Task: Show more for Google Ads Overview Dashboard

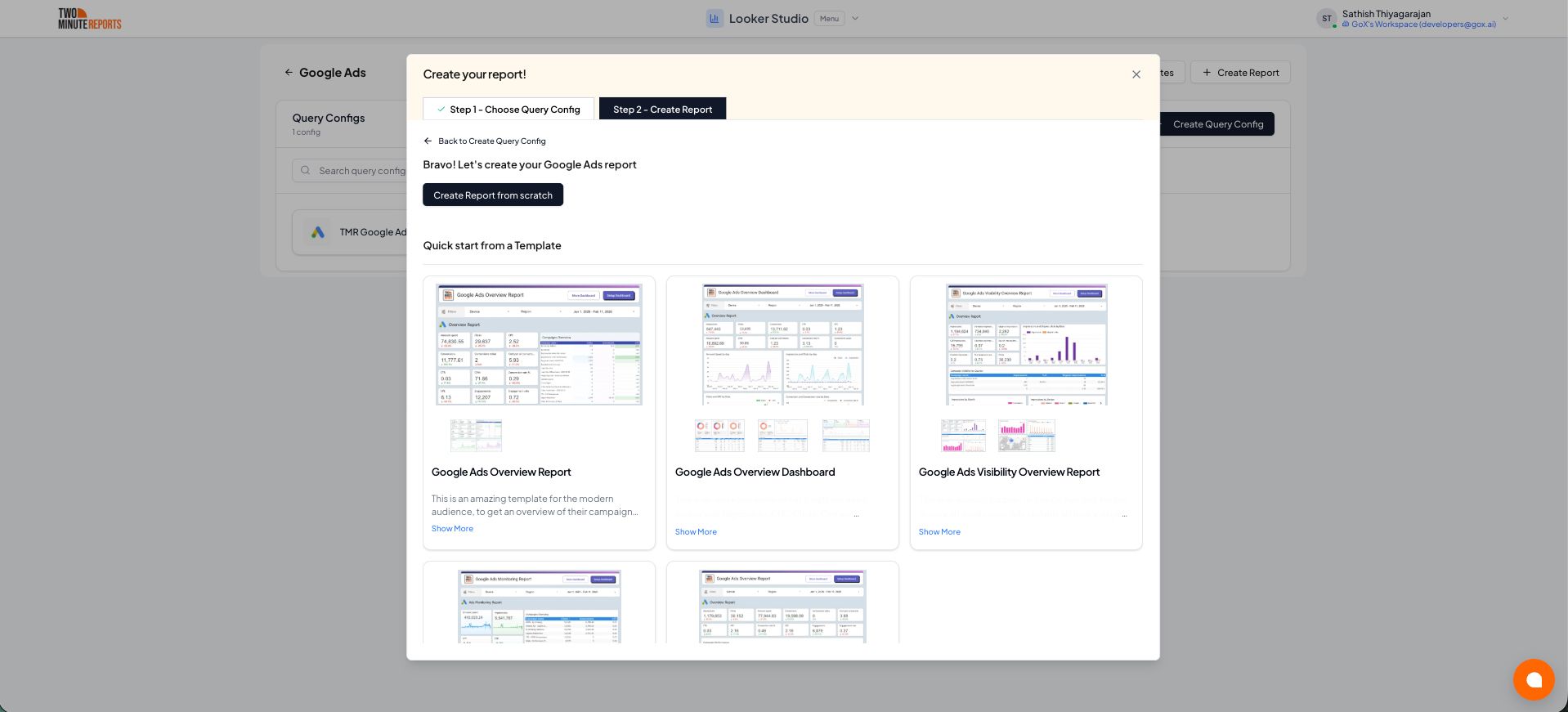Action: click(696, 532)
